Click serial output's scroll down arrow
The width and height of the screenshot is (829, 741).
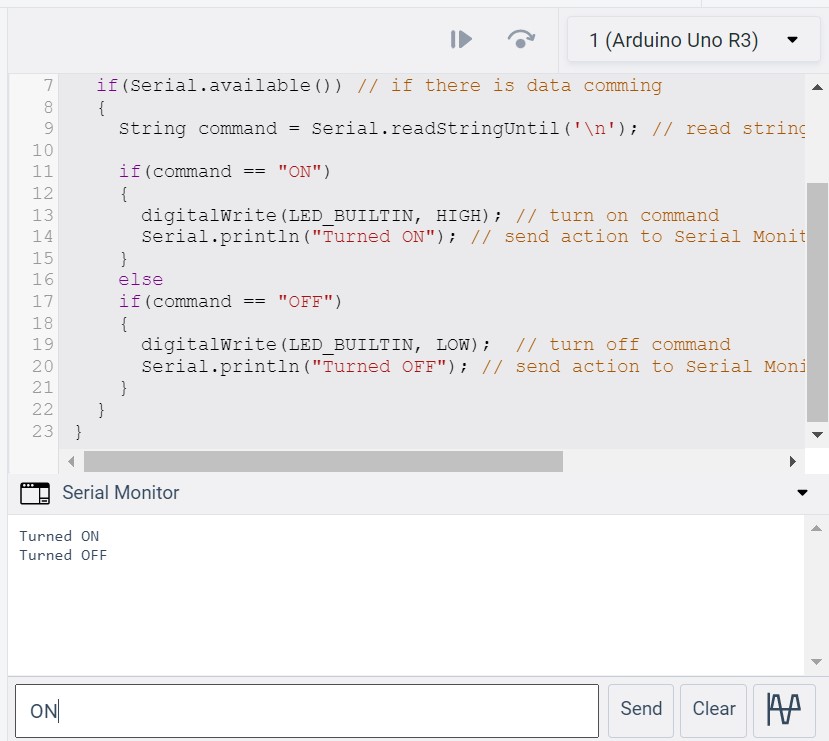pyautogui.click(x=816, y=662)
